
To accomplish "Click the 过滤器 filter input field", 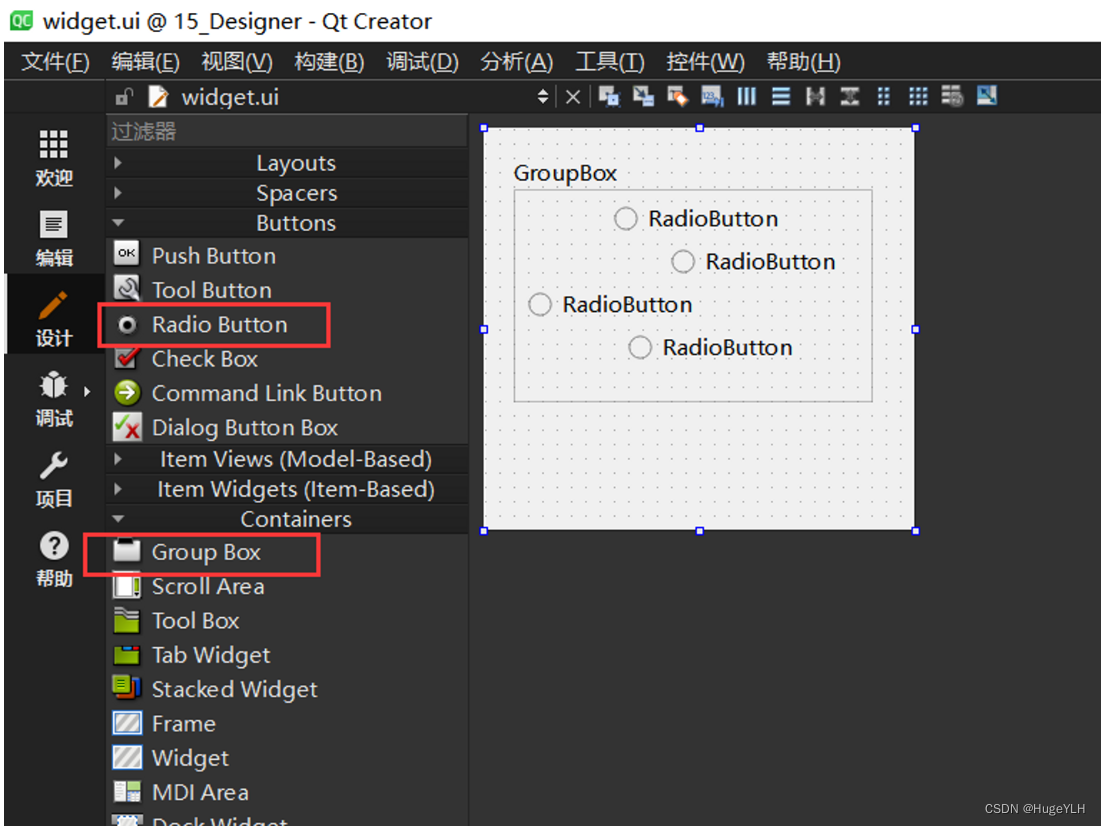I will tap(286, 131).
